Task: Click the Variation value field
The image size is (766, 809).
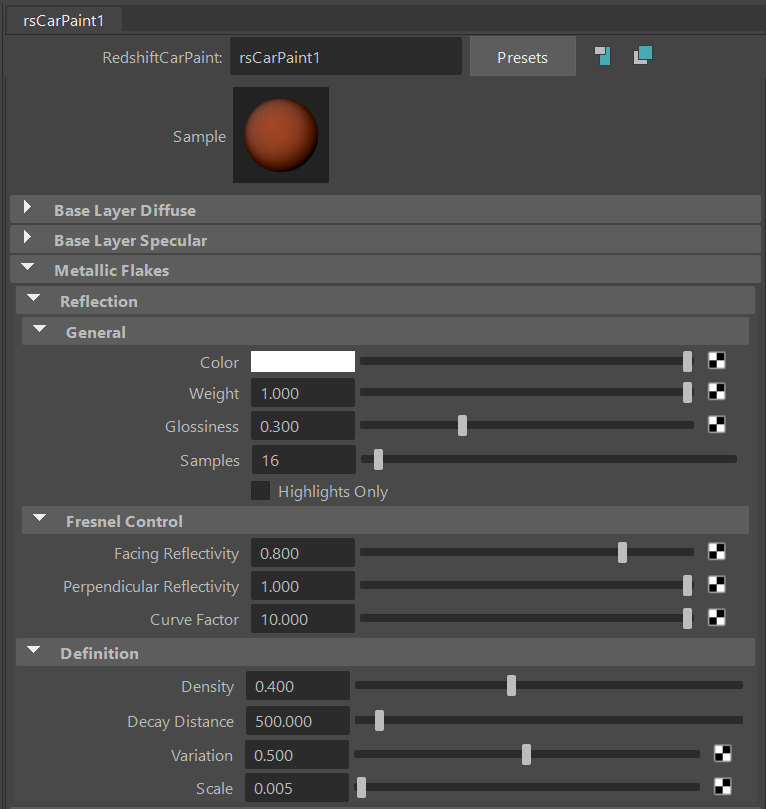Action: [x=297, y=755]
